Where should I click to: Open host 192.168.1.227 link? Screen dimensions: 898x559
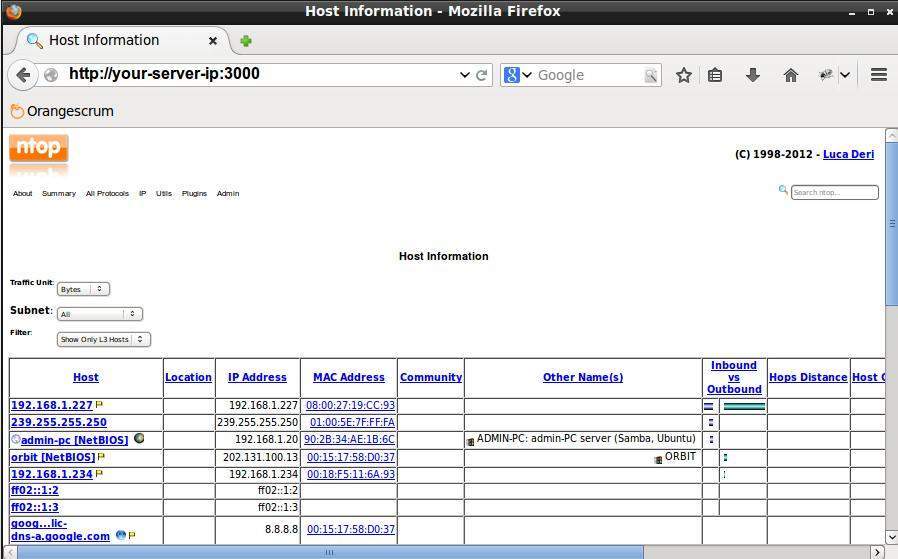pos(52,405)
